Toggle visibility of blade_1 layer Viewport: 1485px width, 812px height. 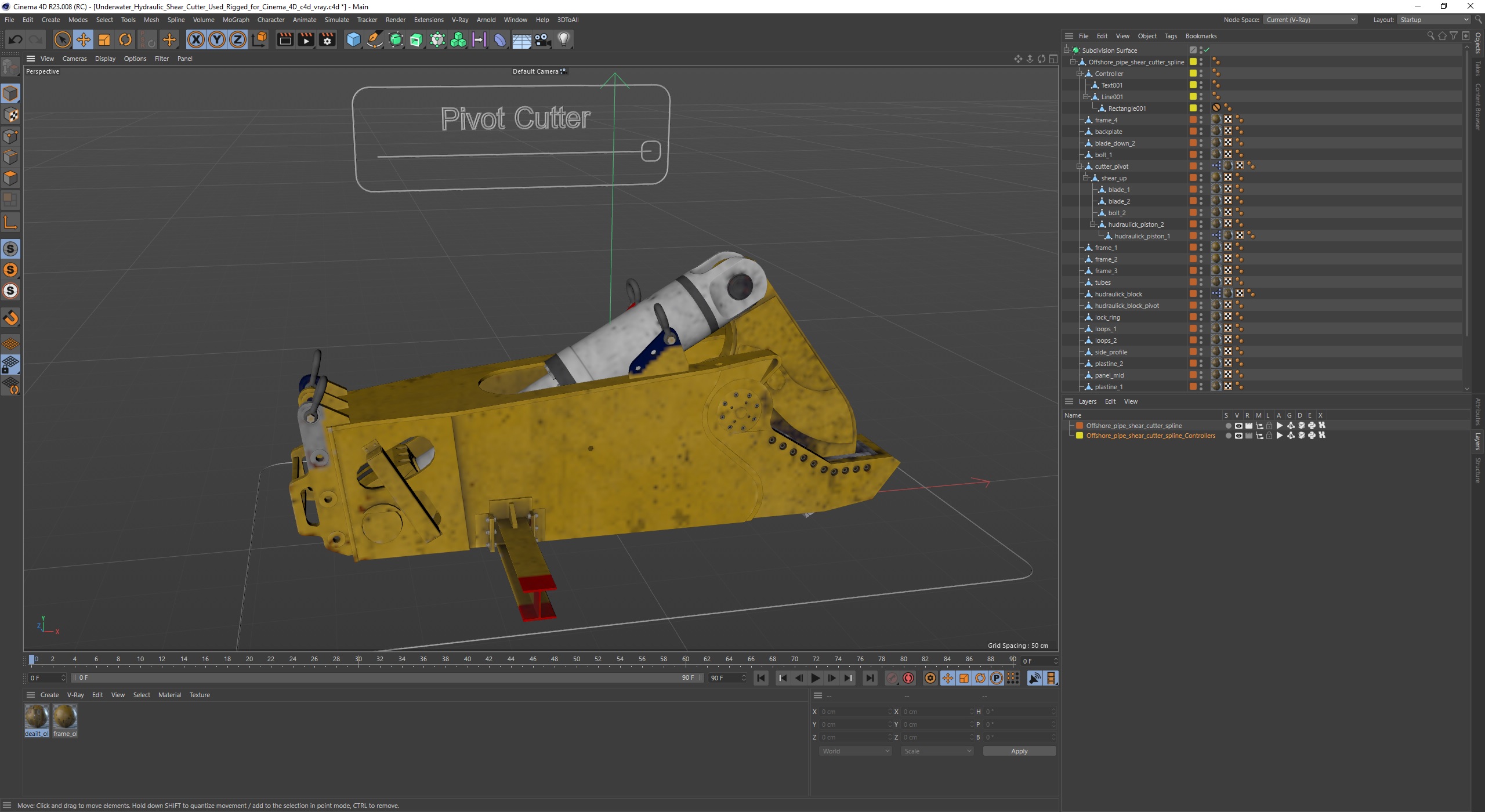click(x=1204, y=189)
